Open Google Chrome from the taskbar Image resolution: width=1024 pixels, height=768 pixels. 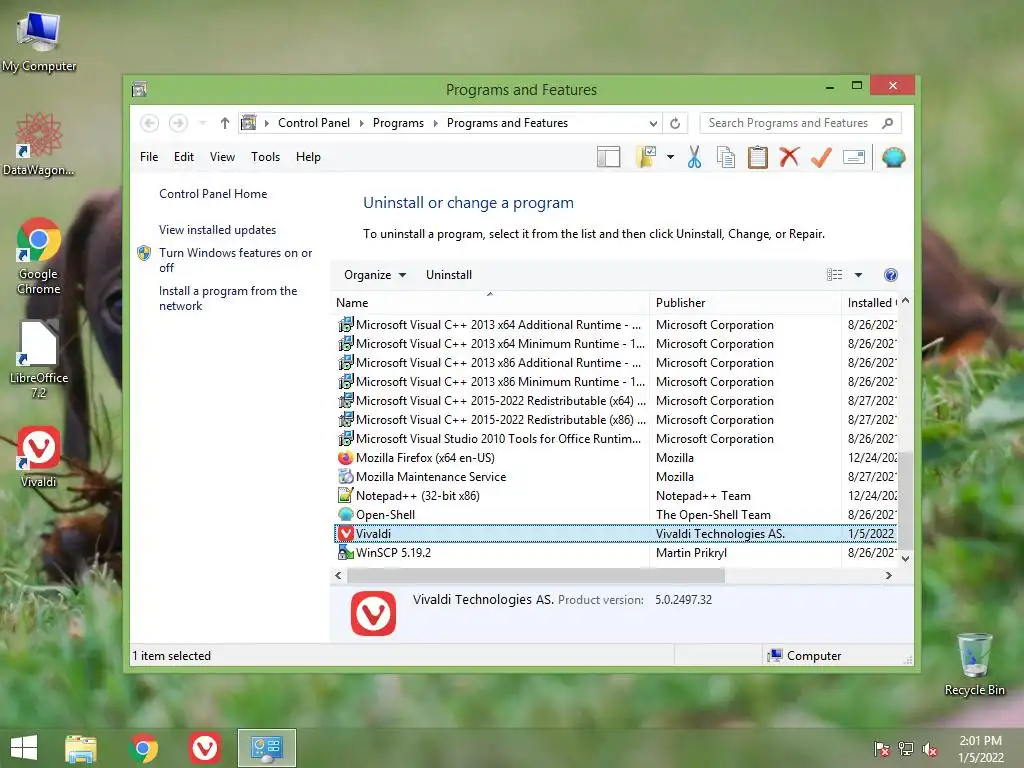click(144, 748)
